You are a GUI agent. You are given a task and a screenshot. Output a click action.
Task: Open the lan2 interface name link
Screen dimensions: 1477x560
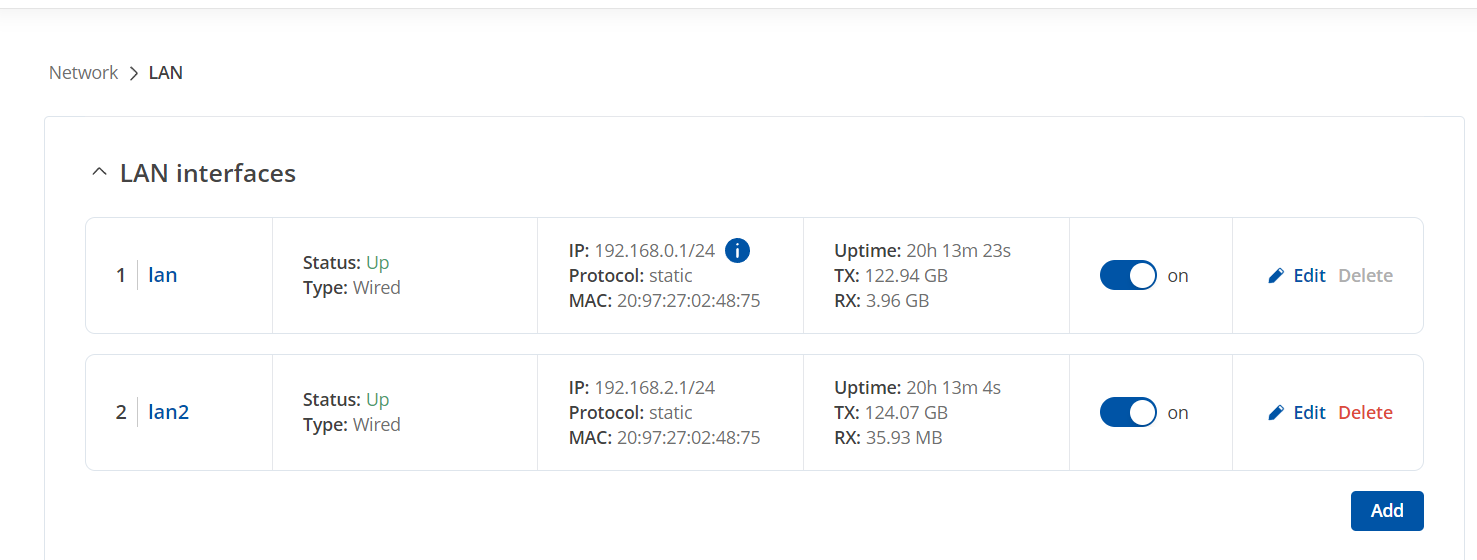169,412
